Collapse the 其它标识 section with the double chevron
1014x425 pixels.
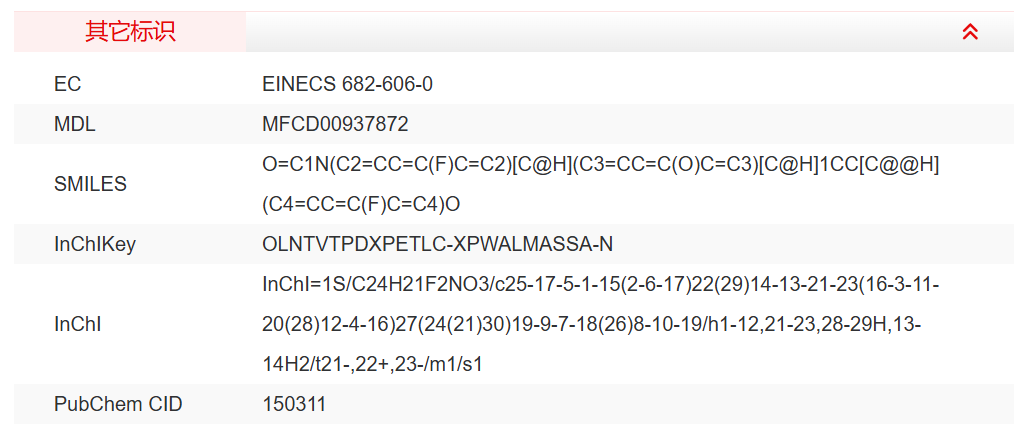pos(969,32)
